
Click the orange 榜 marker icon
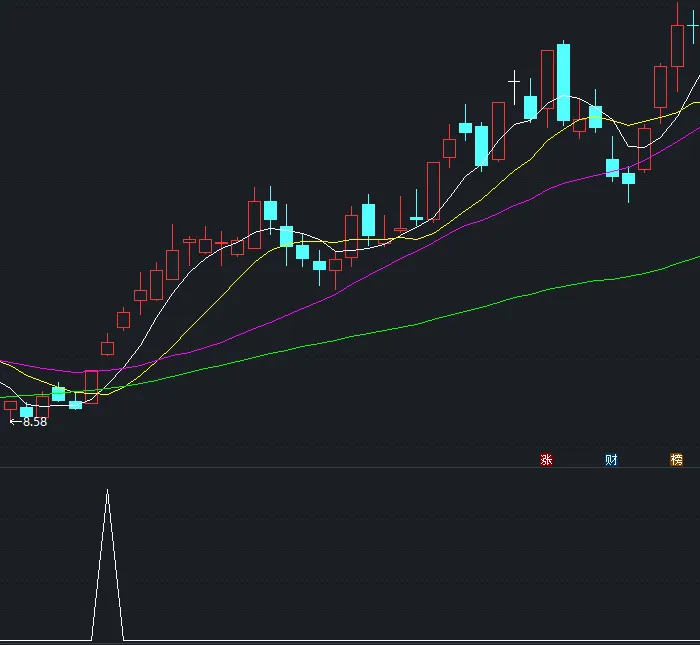click(676, 459)
